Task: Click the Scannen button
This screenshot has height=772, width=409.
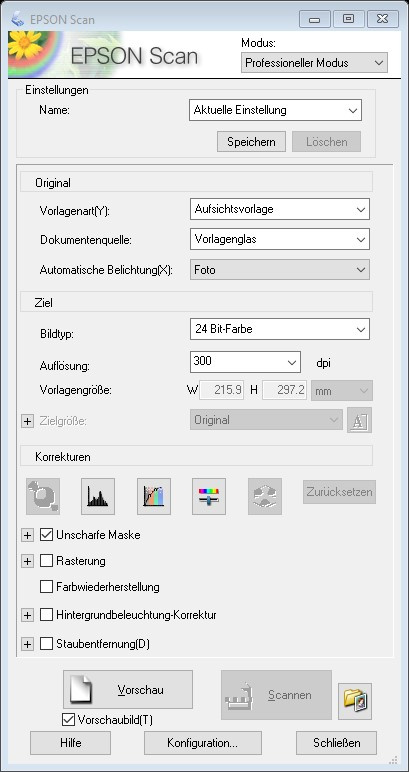Action: click(276, 695)
